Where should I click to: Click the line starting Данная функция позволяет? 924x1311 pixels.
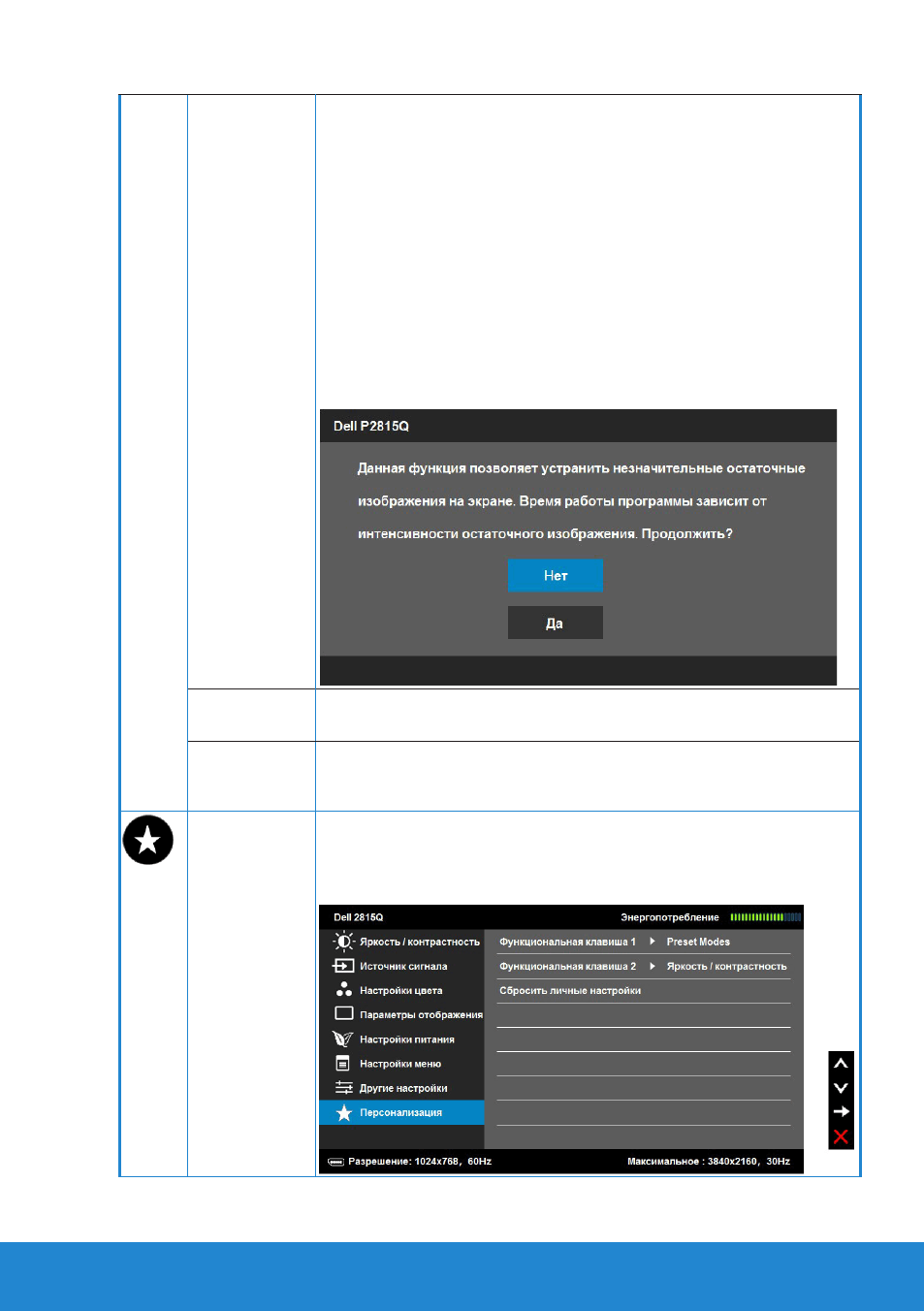[x=581, y=468]
